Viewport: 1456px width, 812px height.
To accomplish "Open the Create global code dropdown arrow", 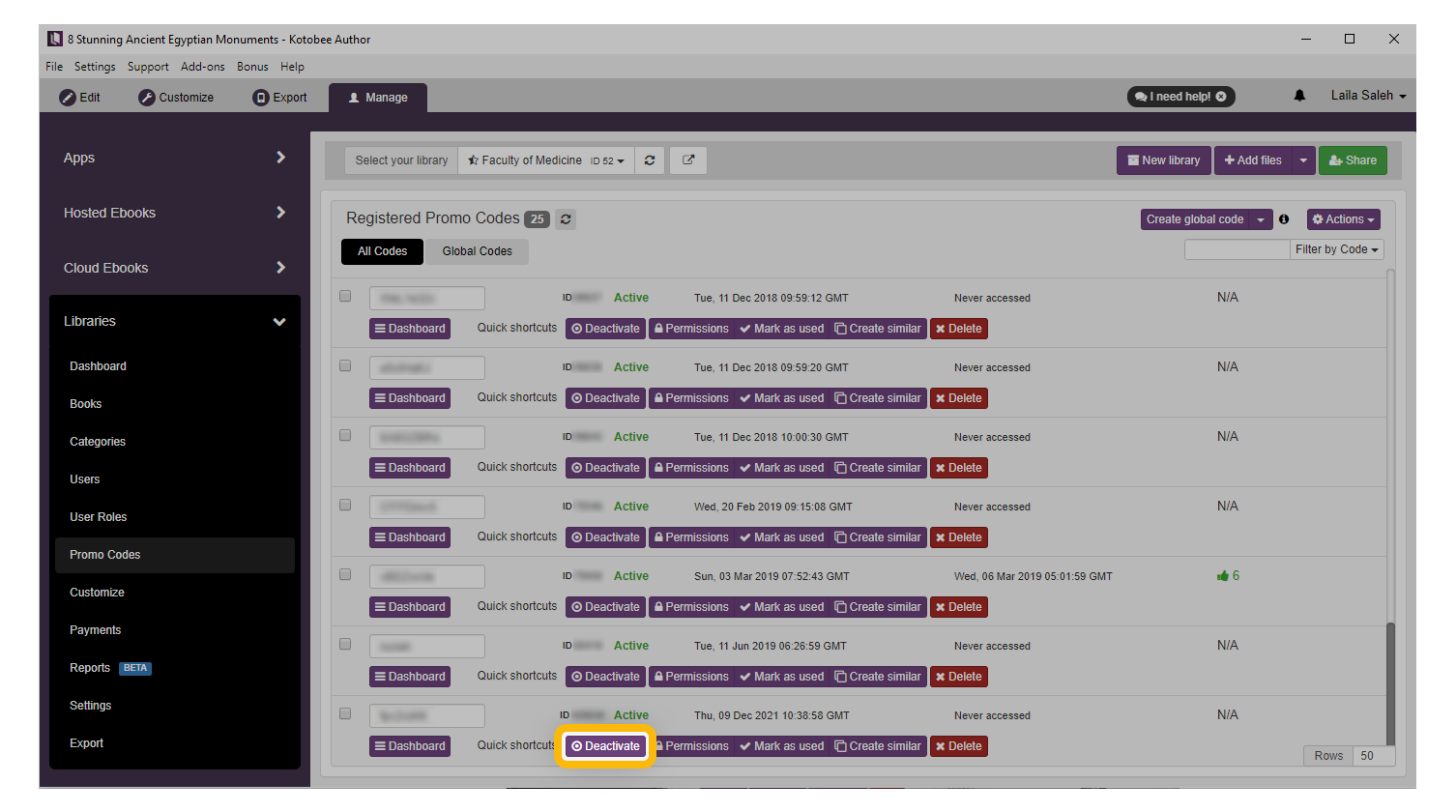I will coord(1261,219).
